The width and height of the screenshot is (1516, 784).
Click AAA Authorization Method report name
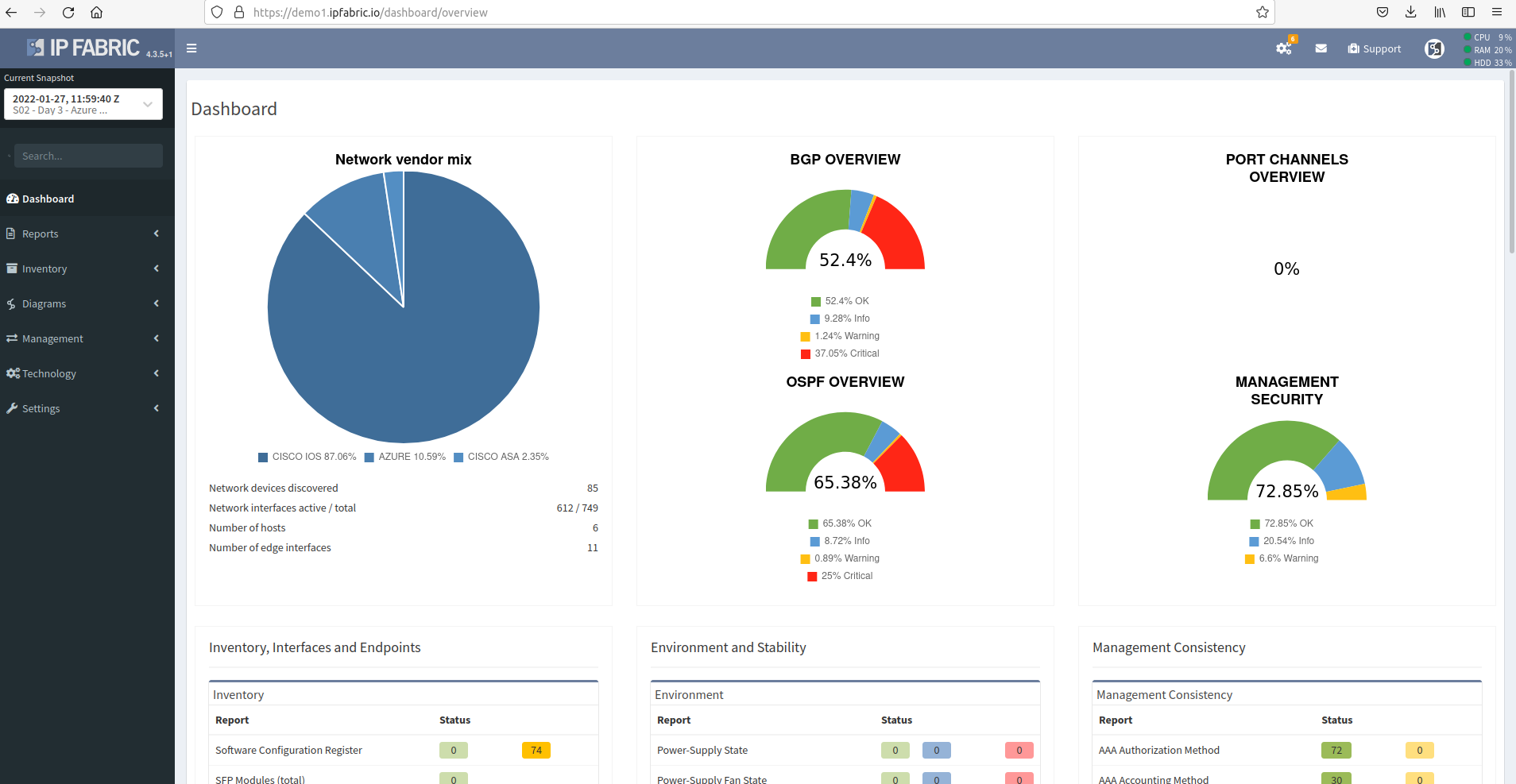[x=1159, y=750]
